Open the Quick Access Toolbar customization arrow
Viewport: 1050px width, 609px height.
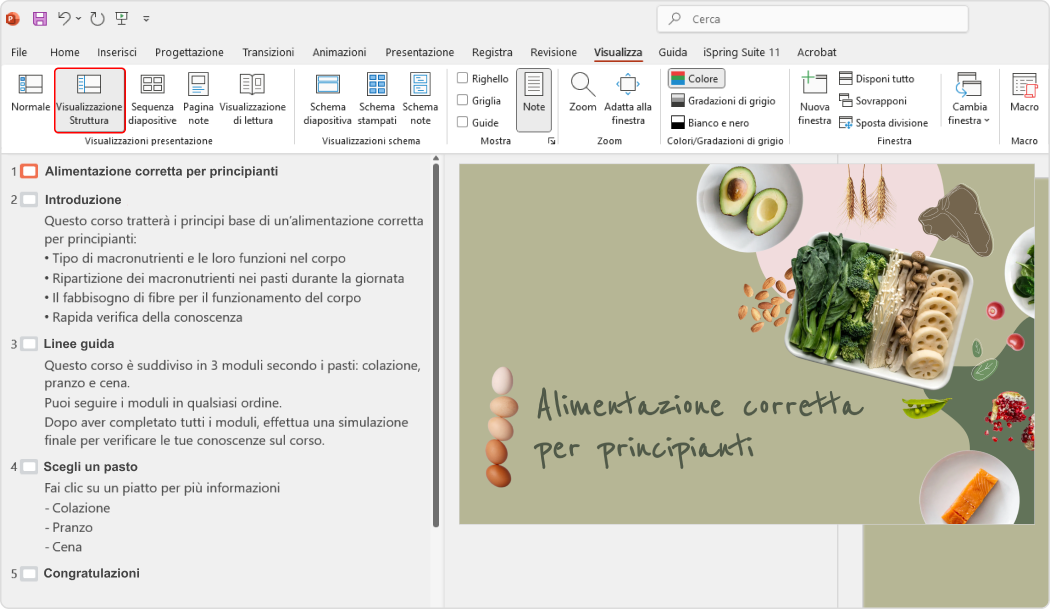pos(146,17)
